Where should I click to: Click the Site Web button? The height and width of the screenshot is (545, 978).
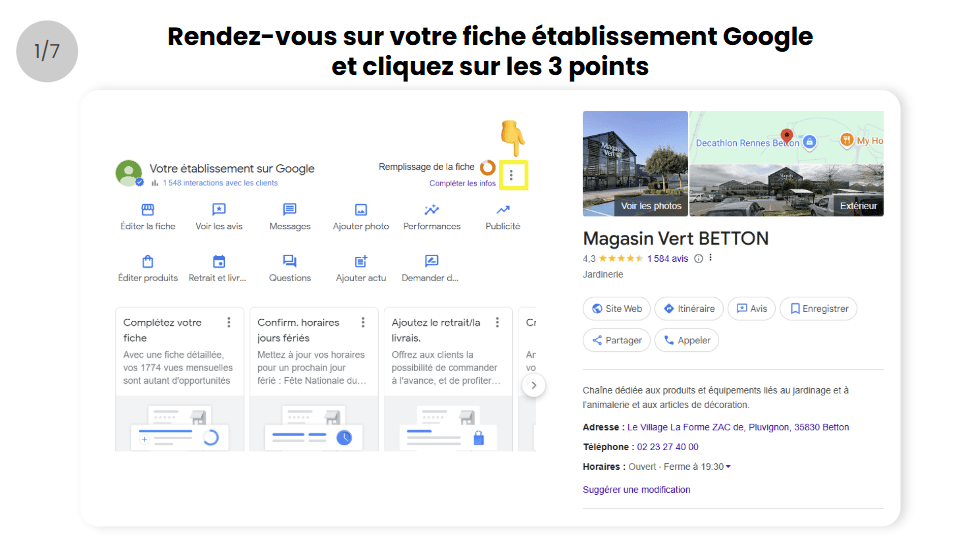point(617,309)
